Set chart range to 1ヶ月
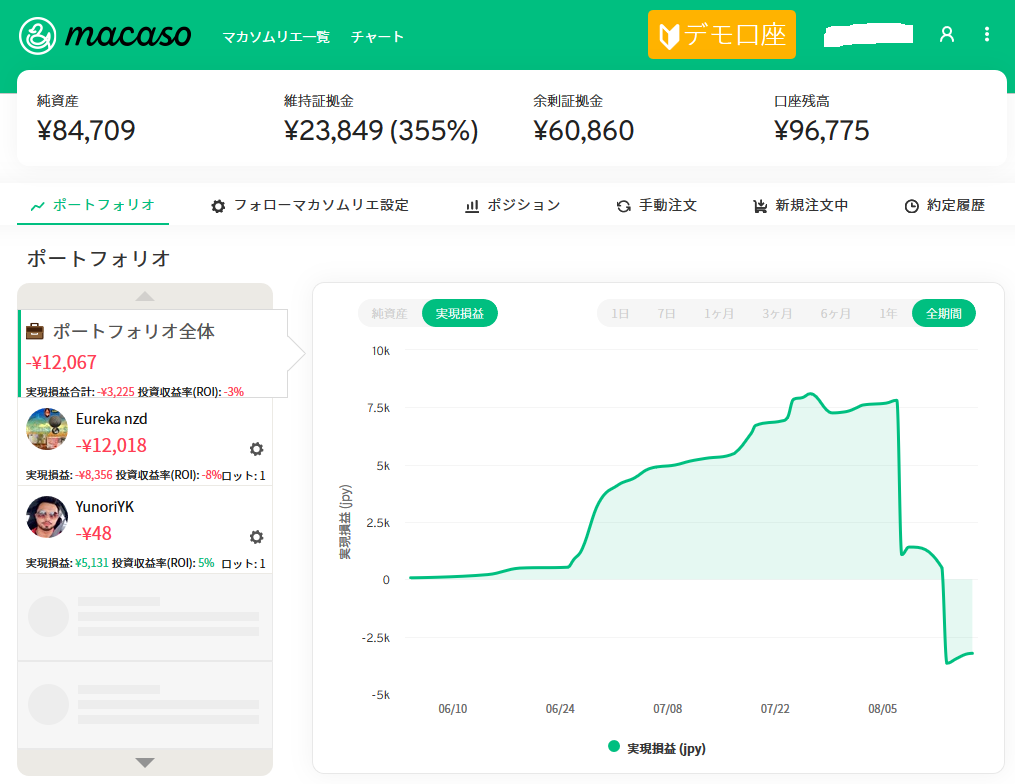Image resolution: width=1015 pixels, height=784 pixels. [718, 313]
